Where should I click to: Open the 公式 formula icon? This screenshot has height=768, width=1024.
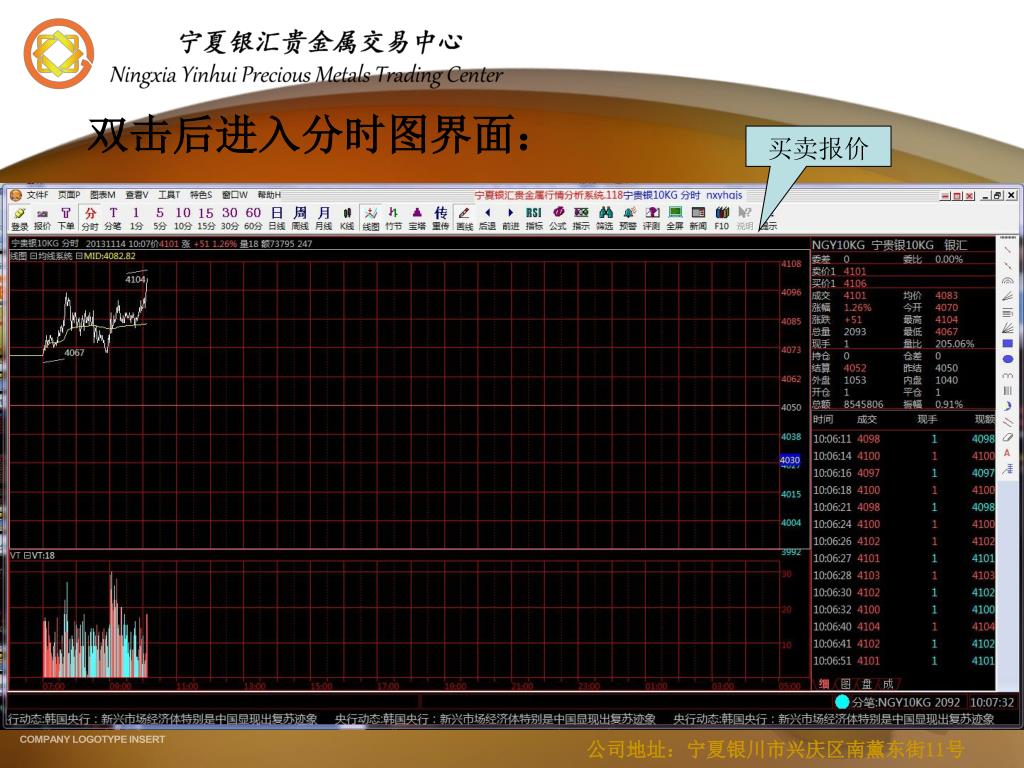coord(558,218)
